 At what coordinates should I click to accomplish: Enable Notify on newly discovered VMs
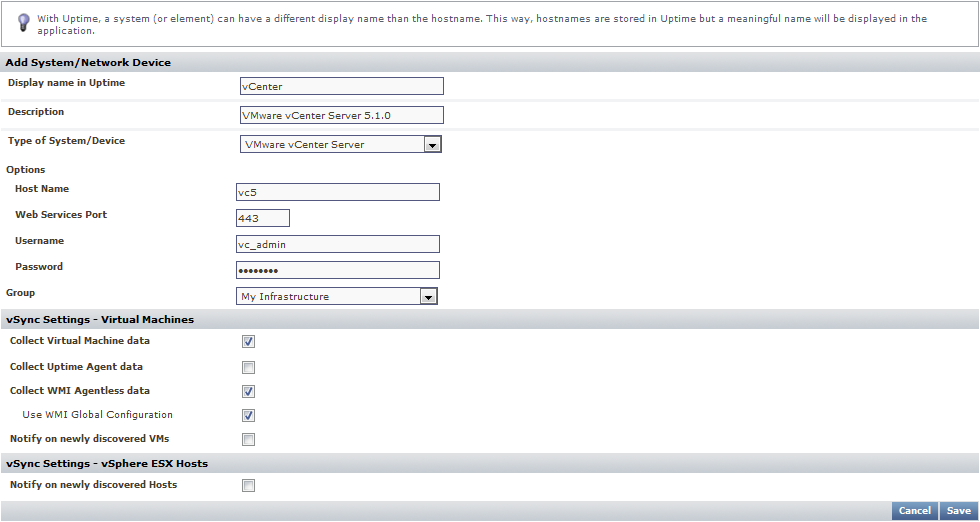248,440
